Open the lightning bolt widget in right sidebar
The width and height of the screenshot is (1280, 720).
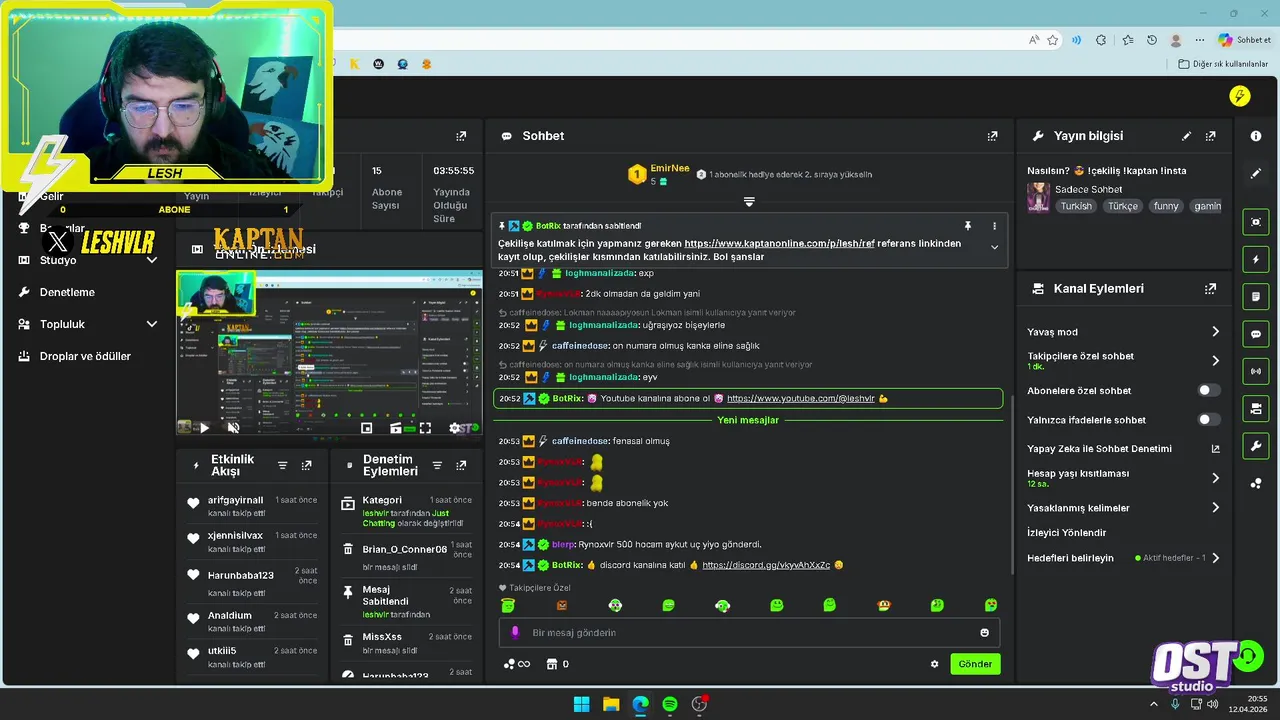(x=1256, y=259)
